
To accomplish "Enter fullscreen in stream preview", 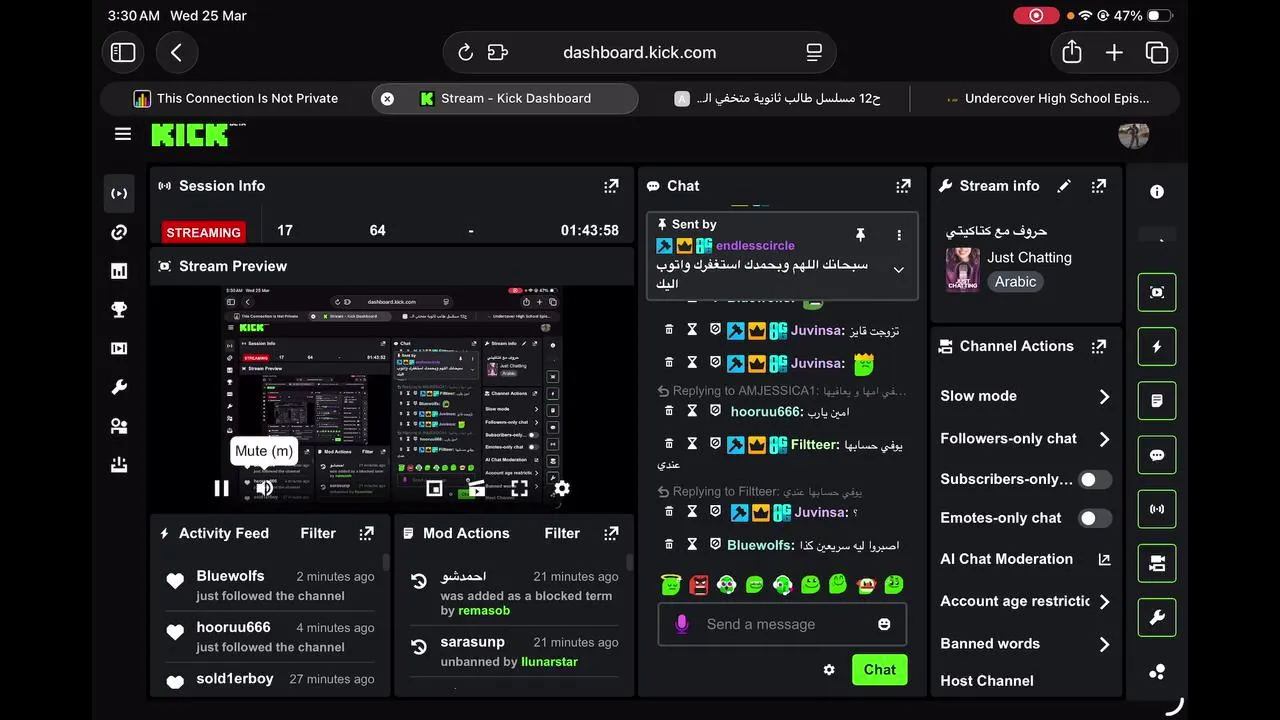I will pyautogui.click(x=519, y=488).
